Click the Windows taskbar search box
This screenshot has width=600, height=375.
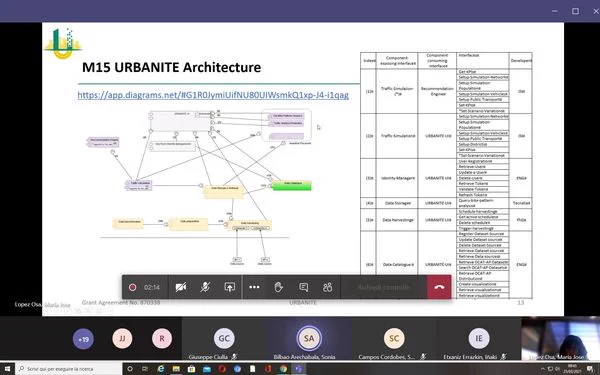[x=69, y=369]
